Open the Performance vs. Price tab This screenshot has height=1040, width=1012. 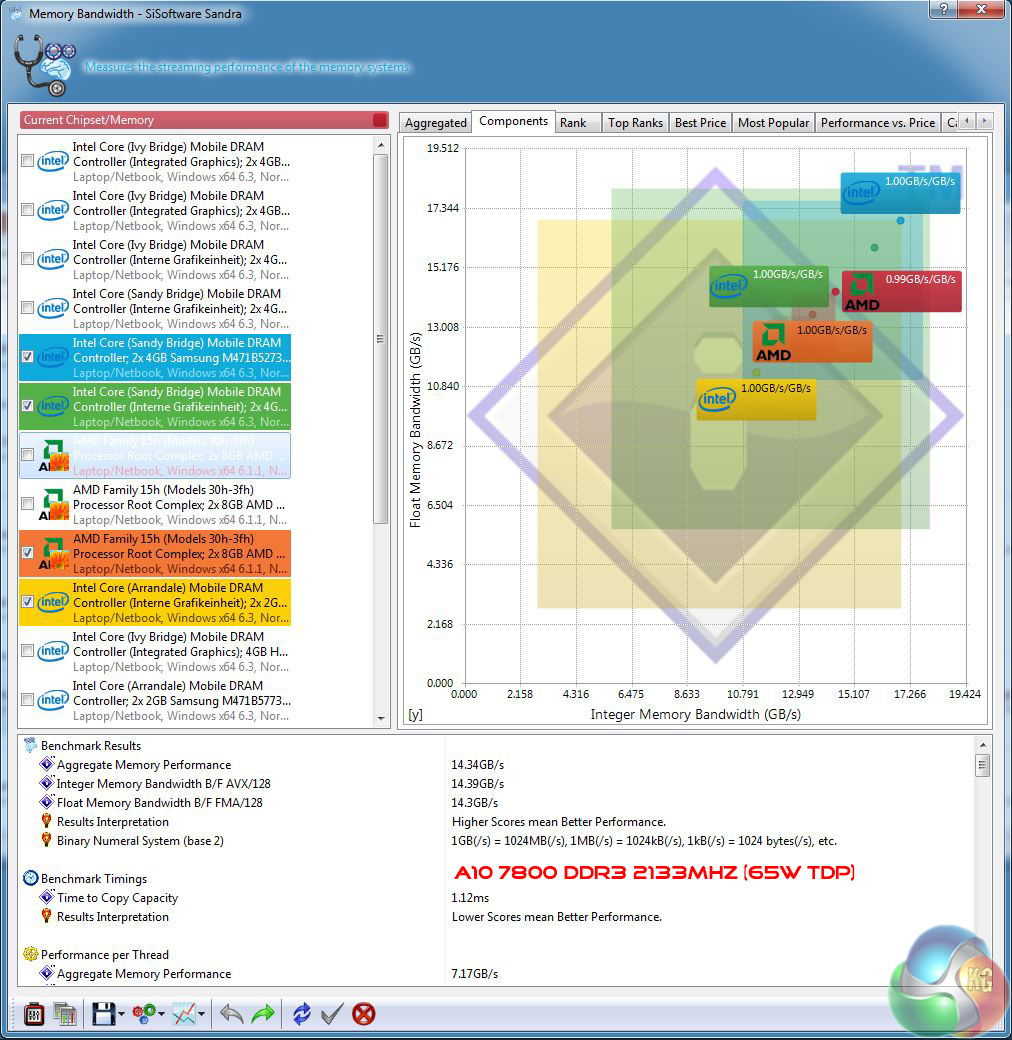[x=877, y=123]
